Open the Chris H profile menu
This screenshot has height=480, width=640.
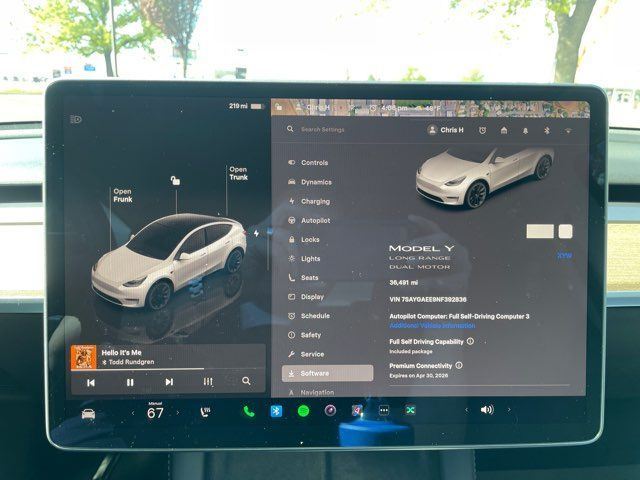[x=447, y=130]
